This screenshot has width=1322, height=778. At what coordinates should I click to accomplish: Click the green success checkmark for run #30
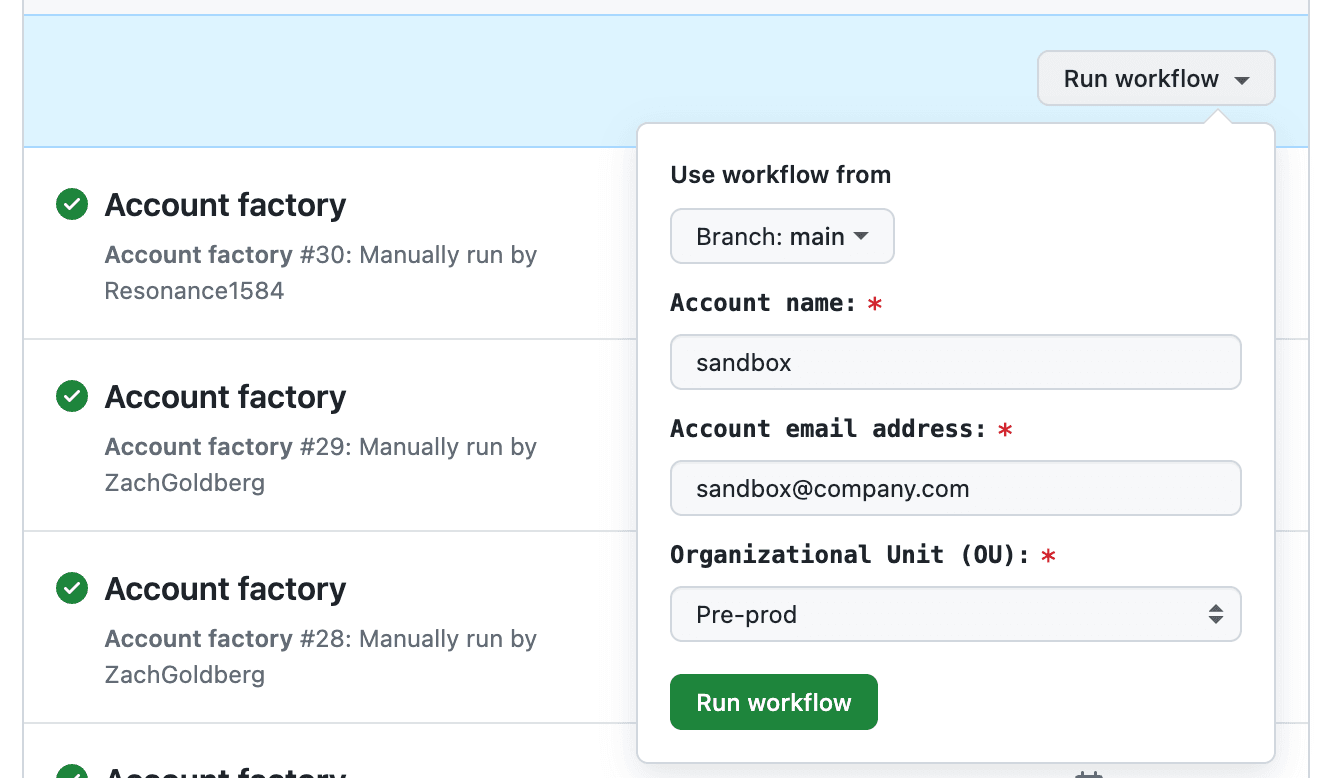click(72, 205)
